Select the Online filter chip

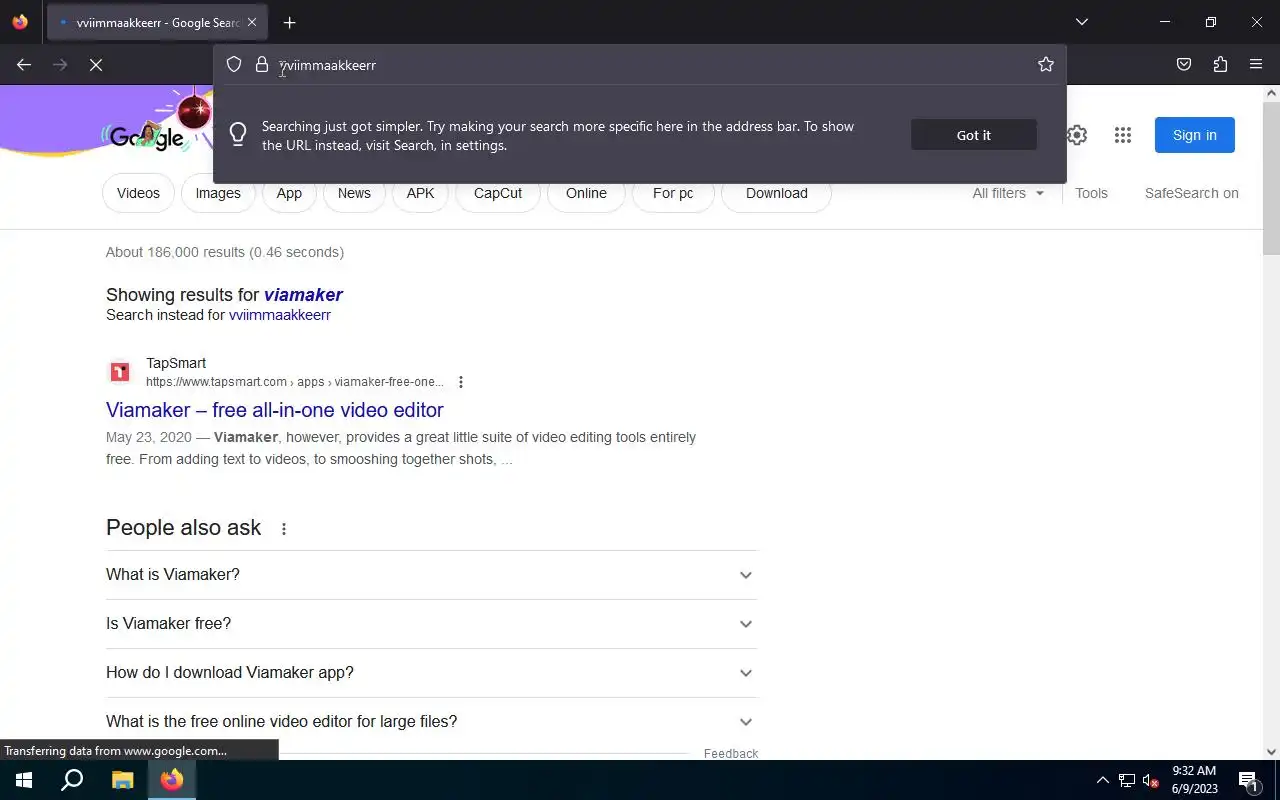pos(586,193)
